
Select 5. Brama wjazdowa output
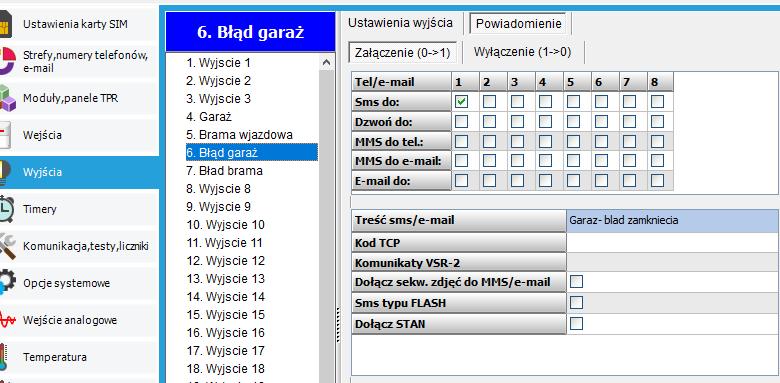pos(239,135)
